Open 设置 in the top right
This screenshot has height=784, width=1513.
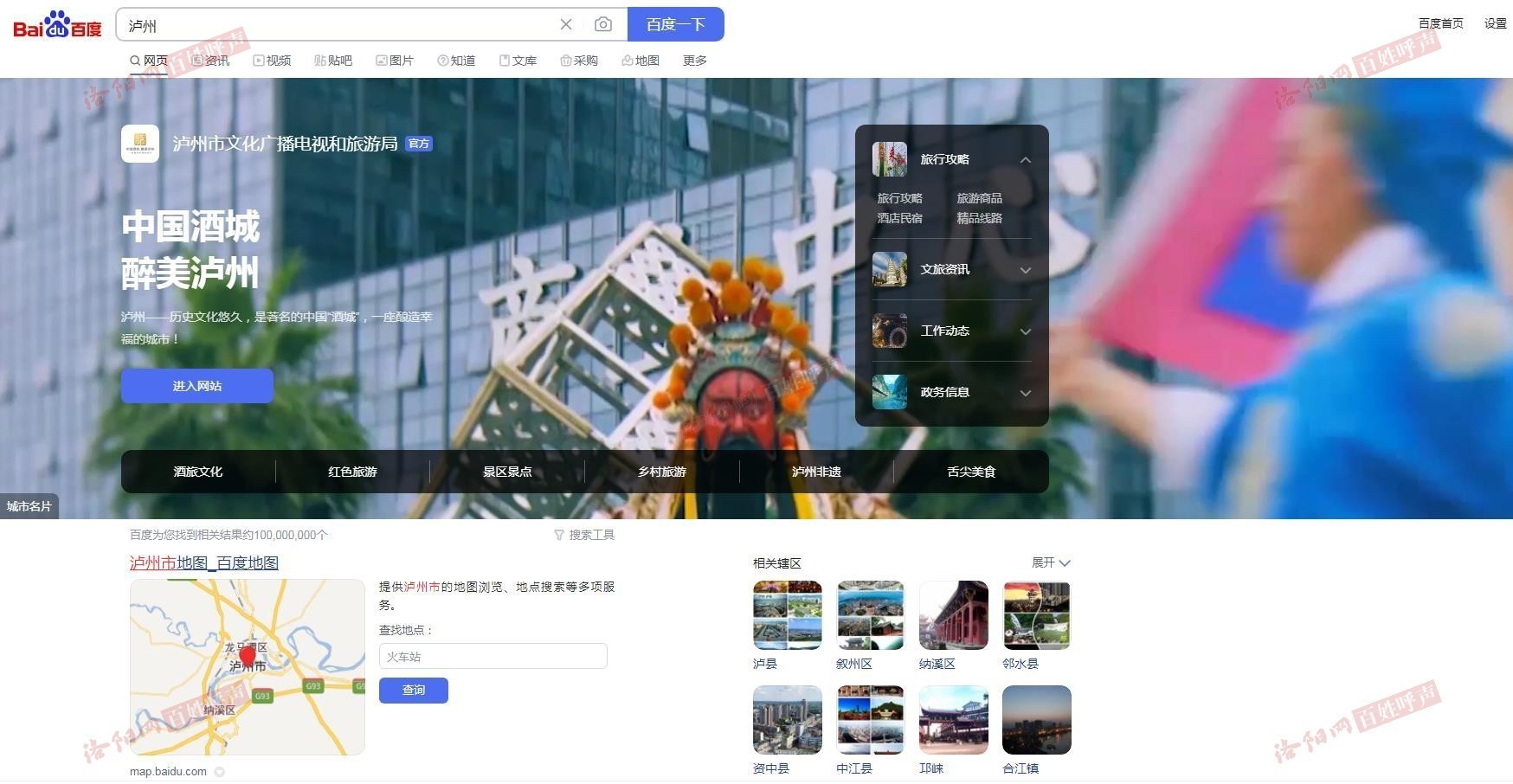(1496, 23)
